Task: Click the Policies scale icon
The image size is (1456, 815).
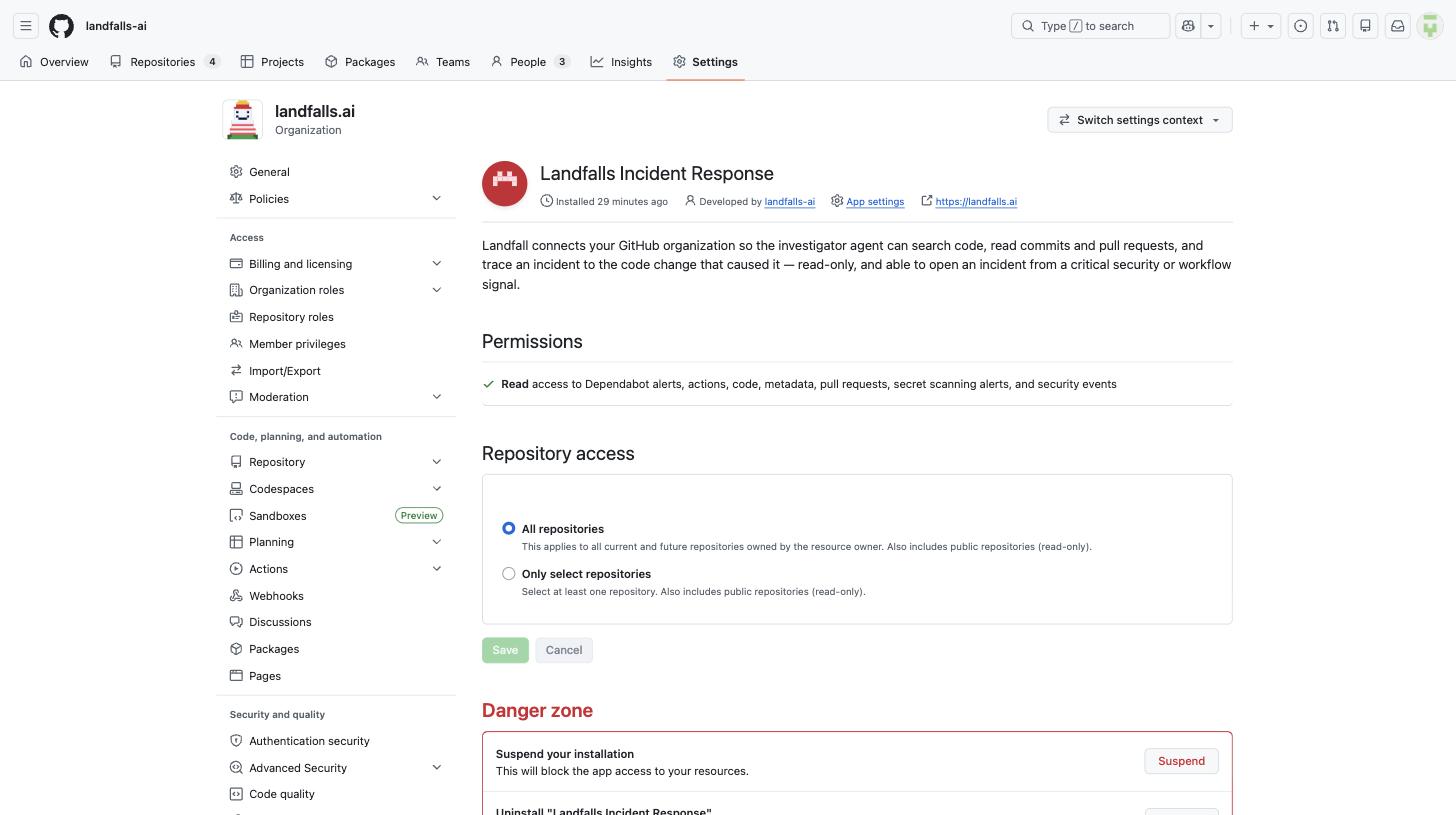Action: (236, 198)
